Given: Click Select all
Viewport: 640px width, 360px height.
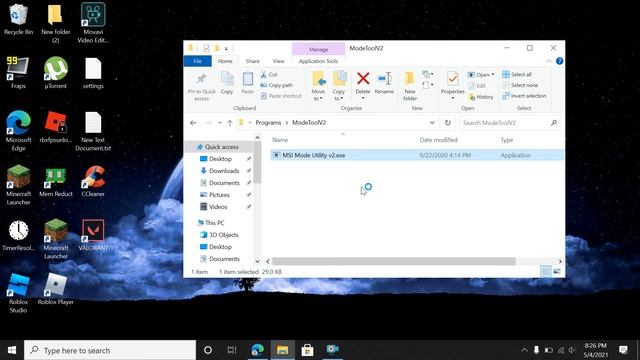Looking at the screenshot, I should coord(517,74).
